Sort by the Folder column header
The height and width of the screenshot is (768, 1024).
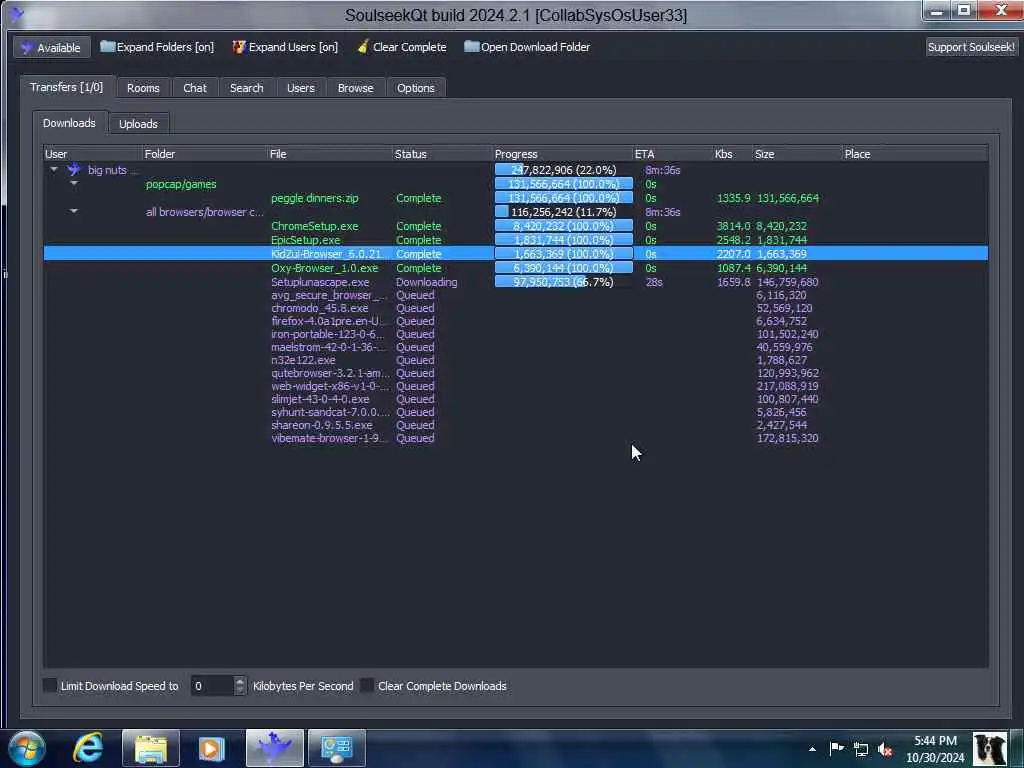(x=204, y=154)
